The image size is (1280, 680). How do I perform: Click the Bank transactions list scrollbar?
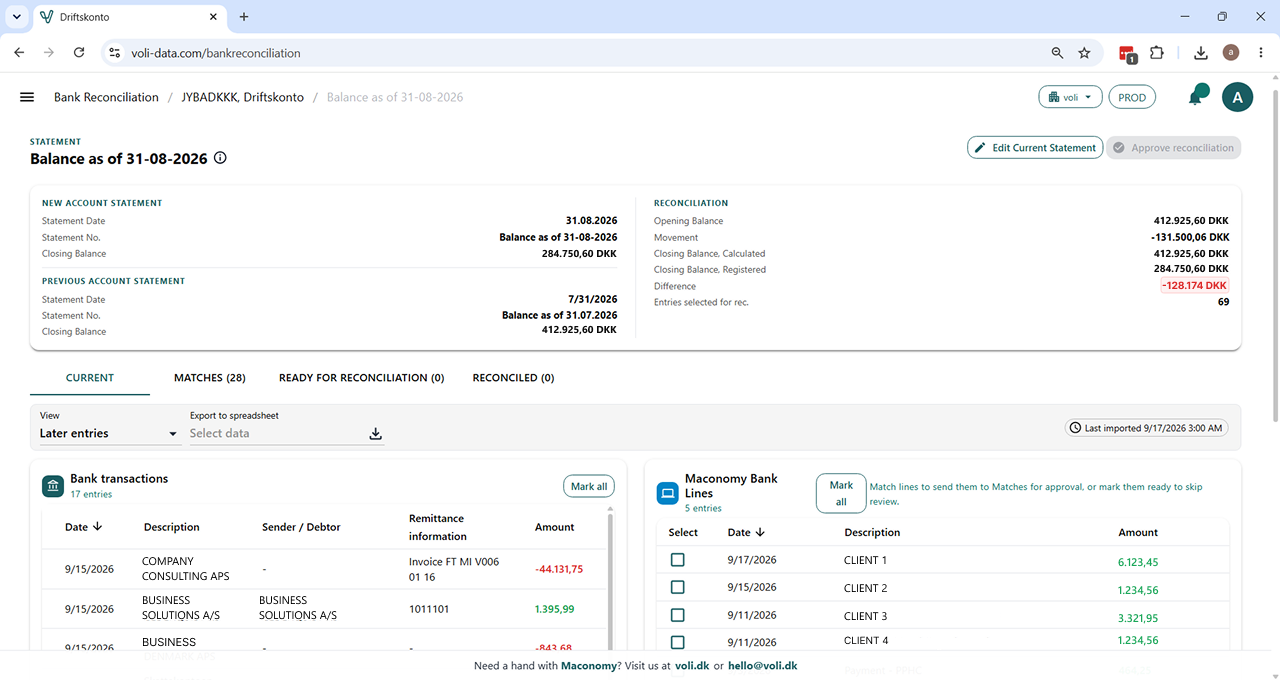click(x=610, y=580)
